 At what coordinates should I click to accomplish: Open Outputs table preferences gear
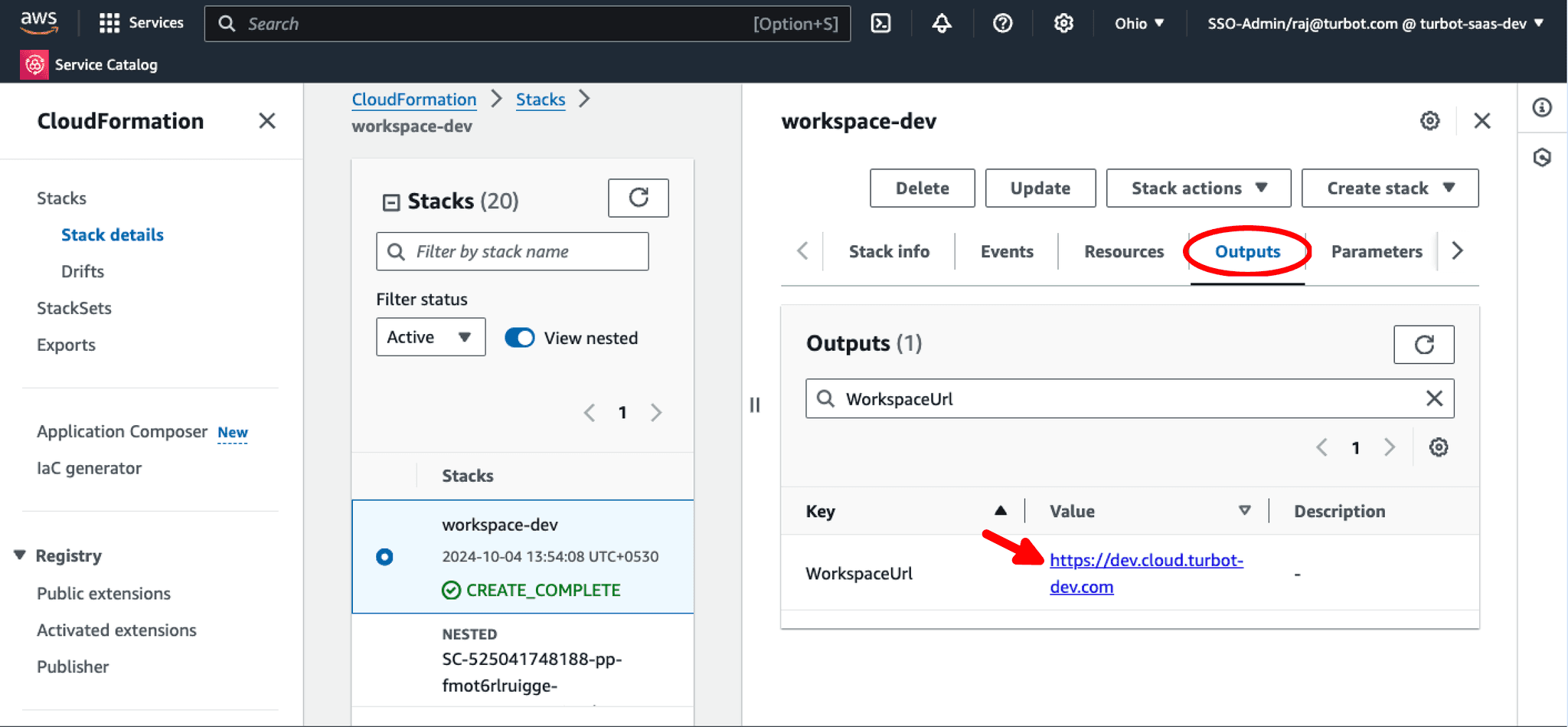pos(1439,447)
